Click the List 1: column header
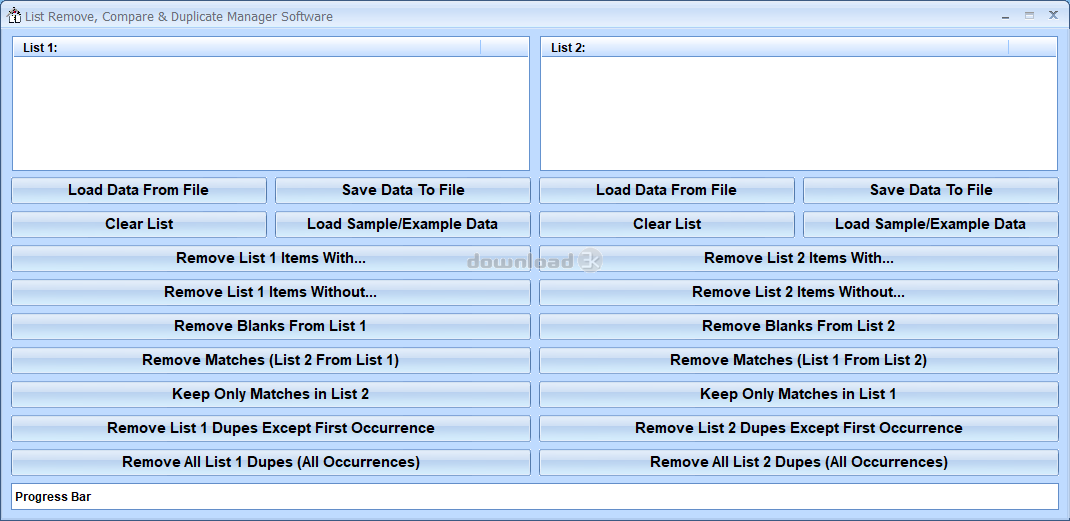Screen dimensions: 1070x521 click(x=247, y=47)
